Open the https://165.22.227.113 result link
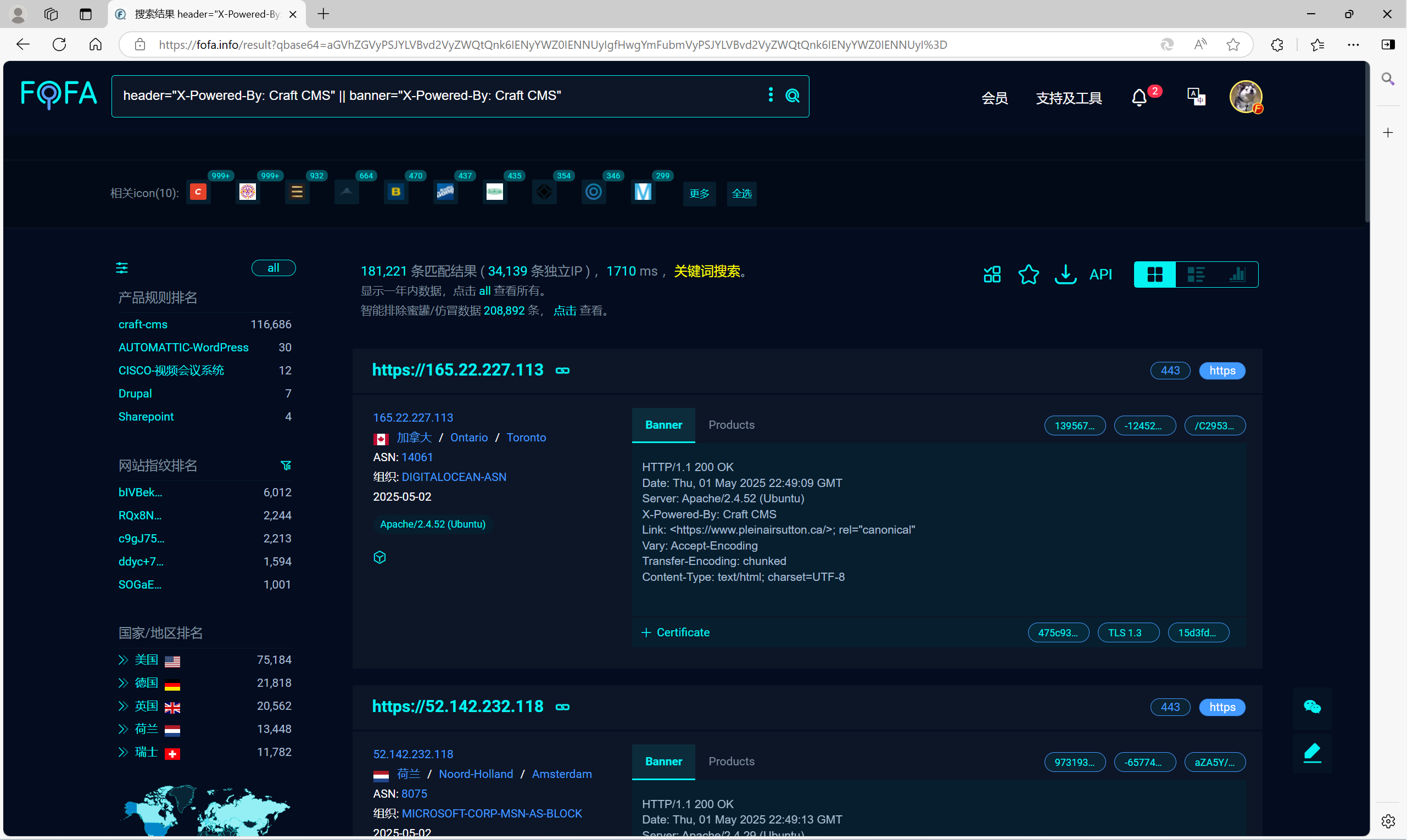 457,370
